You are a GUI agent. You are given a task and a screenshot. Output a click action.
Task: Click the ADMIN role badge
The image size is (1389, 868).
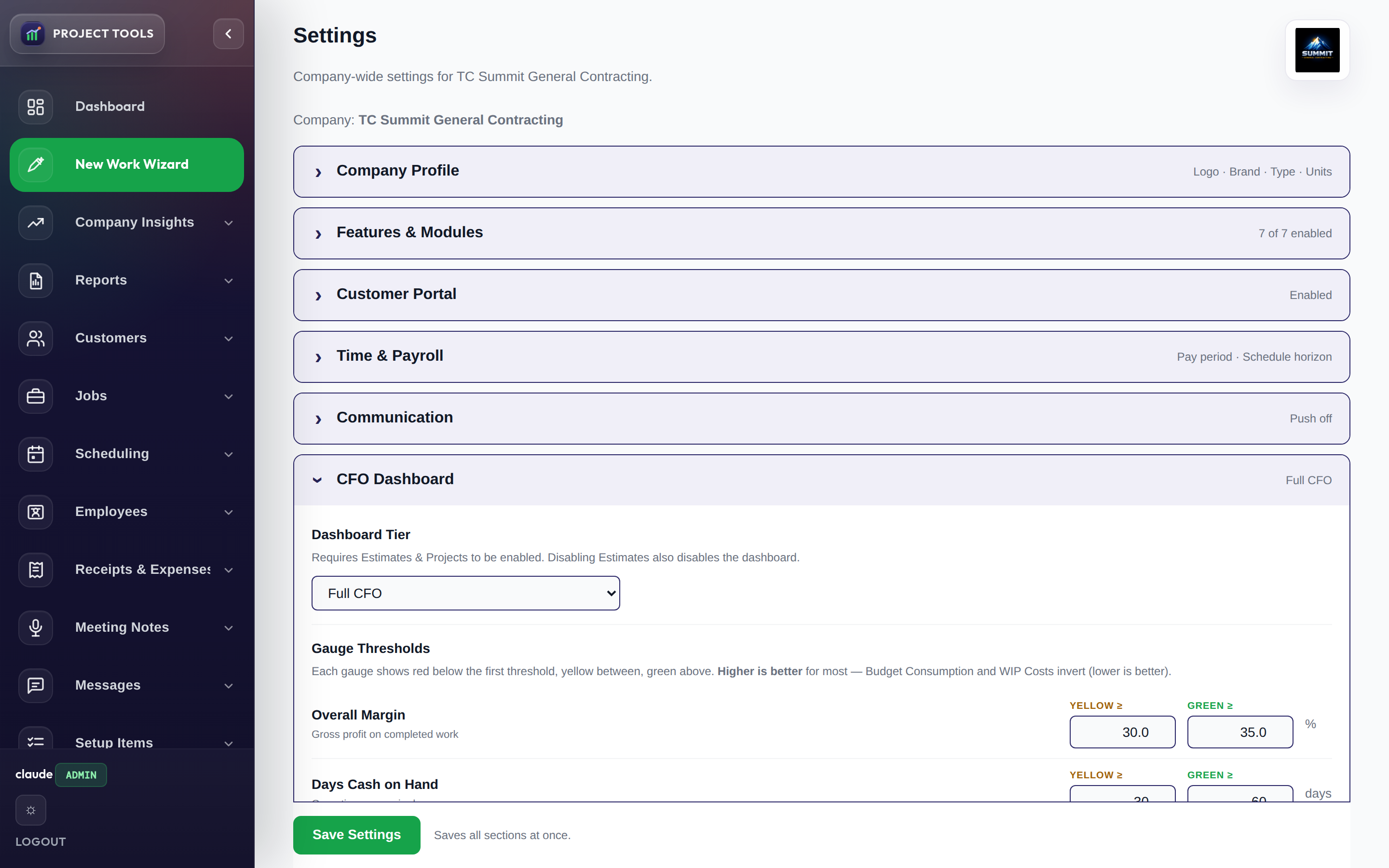pos(81,775)
